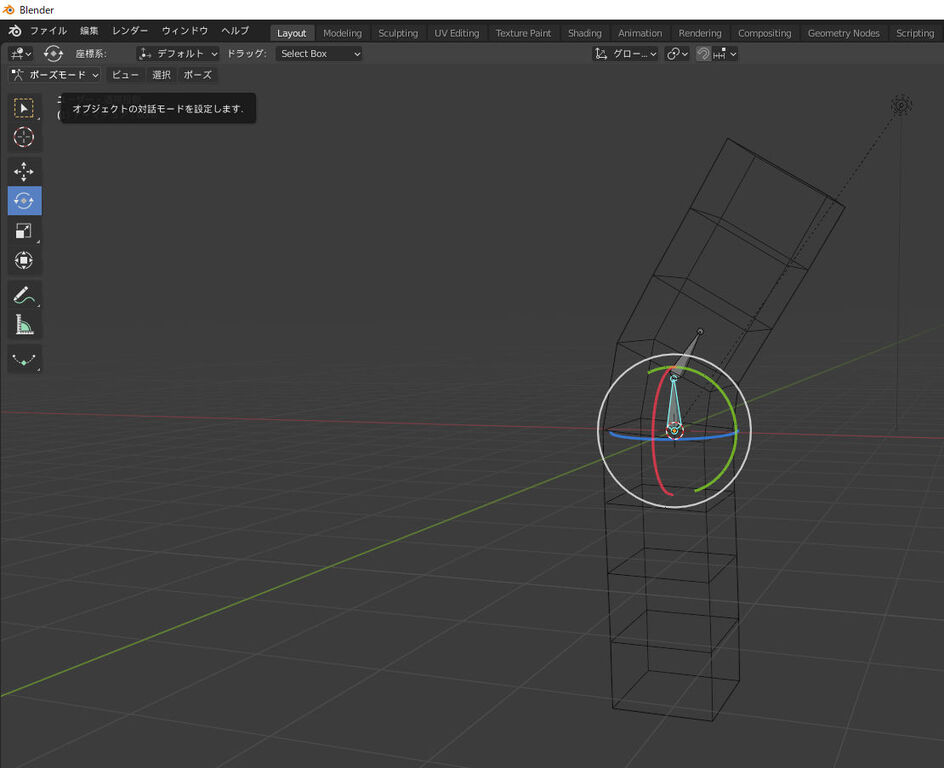Select the Measure ruler tool
944x768 pixels.
pos(24,324)
